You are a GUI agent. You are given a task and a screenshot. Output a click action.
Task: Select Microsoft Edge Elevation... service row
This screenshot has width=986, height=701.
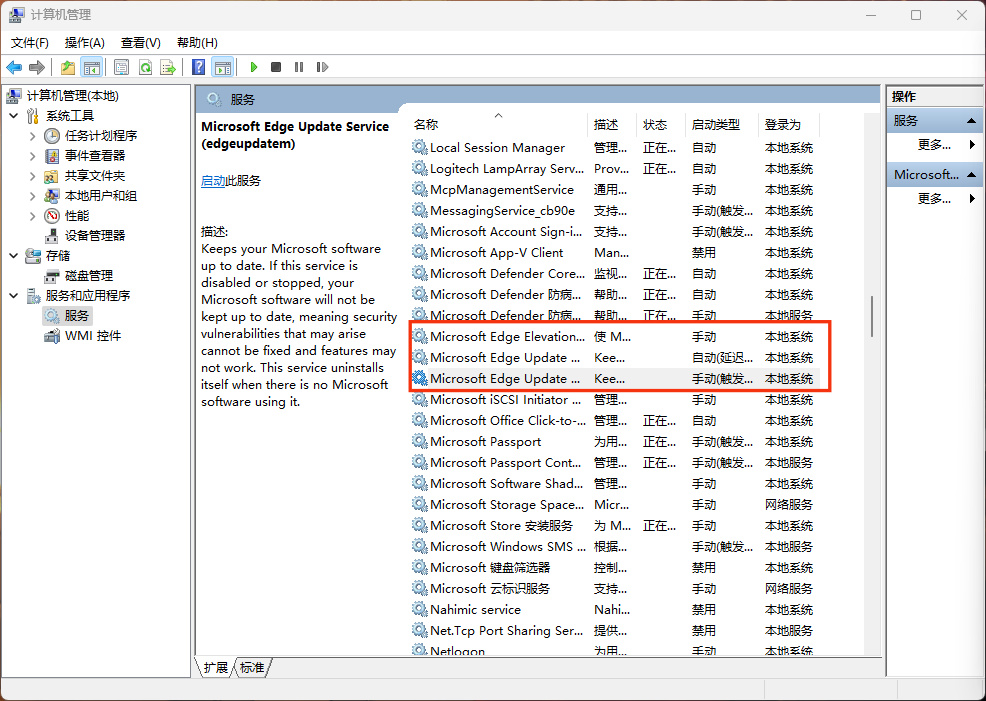coord(615,336)
